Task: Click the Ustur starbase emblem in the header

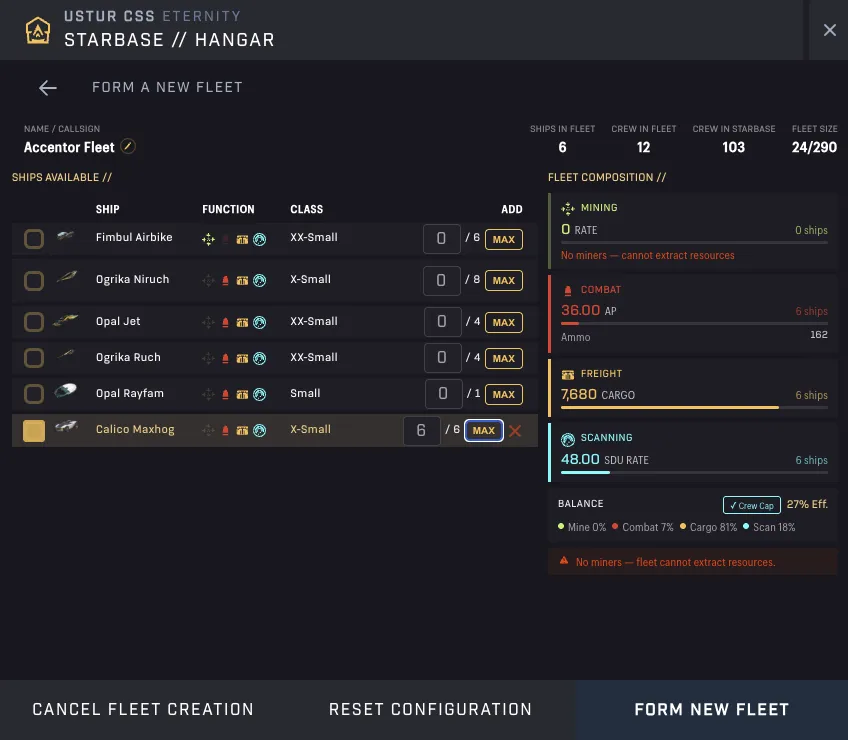Action: [39, 30]
